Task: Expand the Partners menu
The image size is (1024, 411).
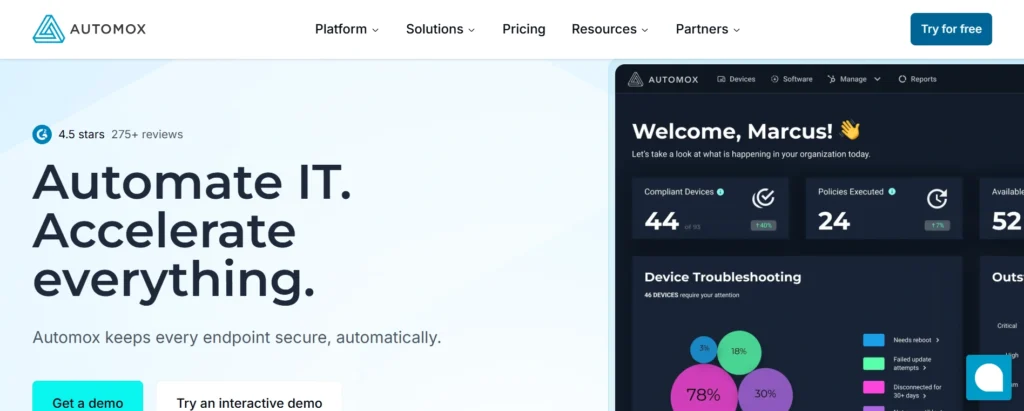Action: point(708,29)
